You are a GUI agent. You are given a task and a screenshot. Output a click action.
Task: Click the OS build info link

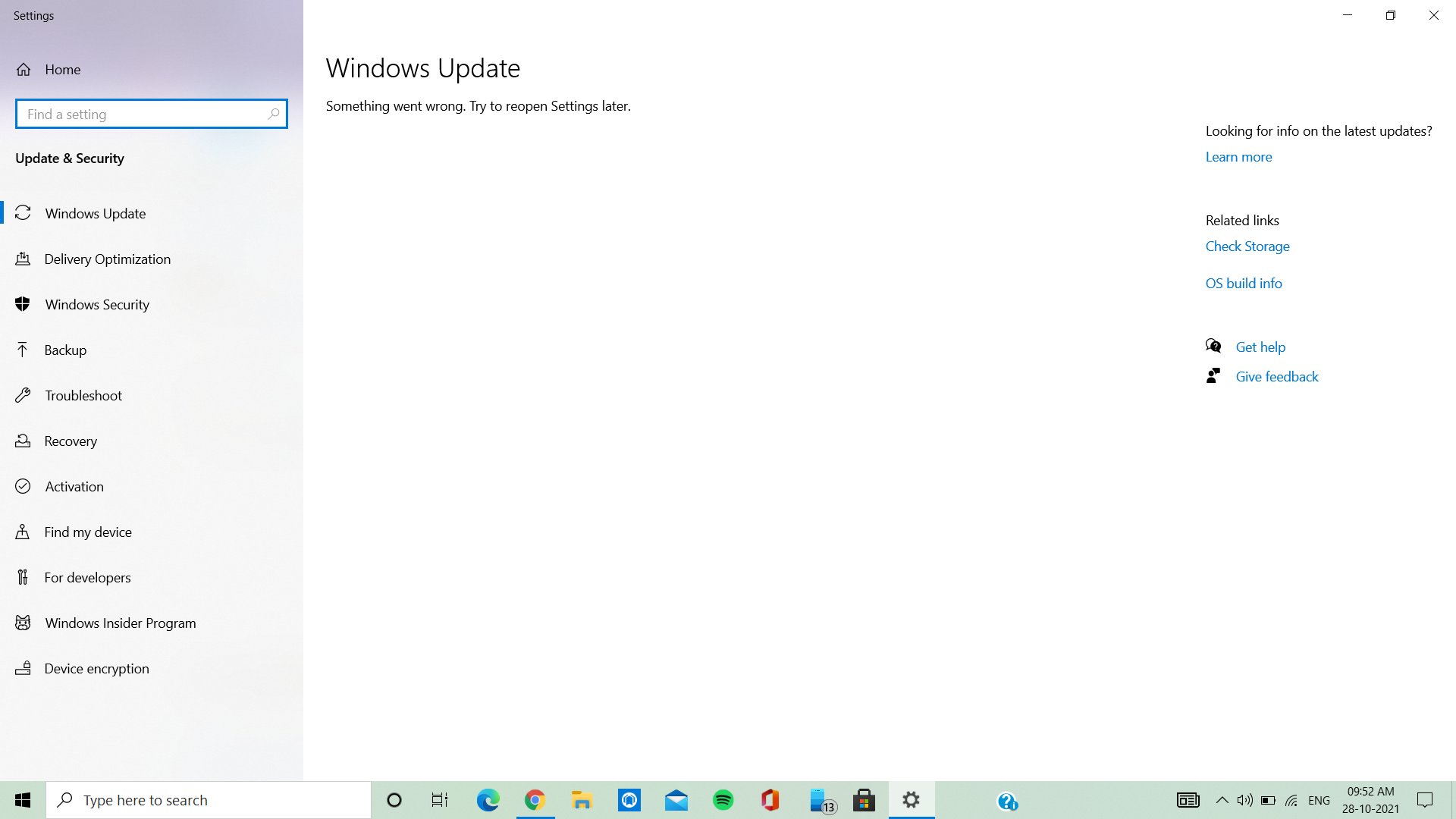click(x=1244, y=282)
